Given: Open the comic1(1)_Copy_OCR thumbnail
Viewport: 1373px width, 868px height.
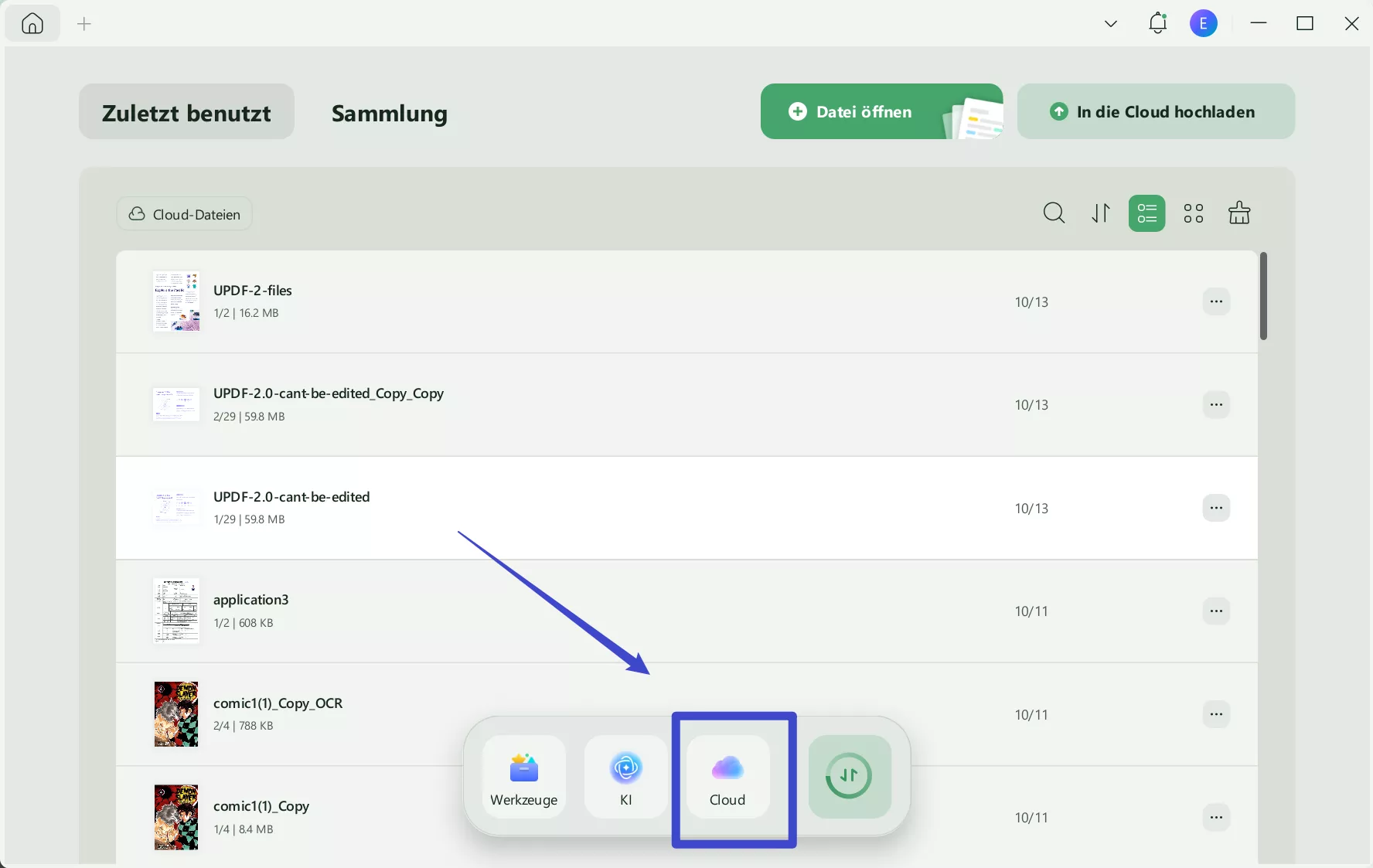Looking at the screenshot, I should pos(175,714).
